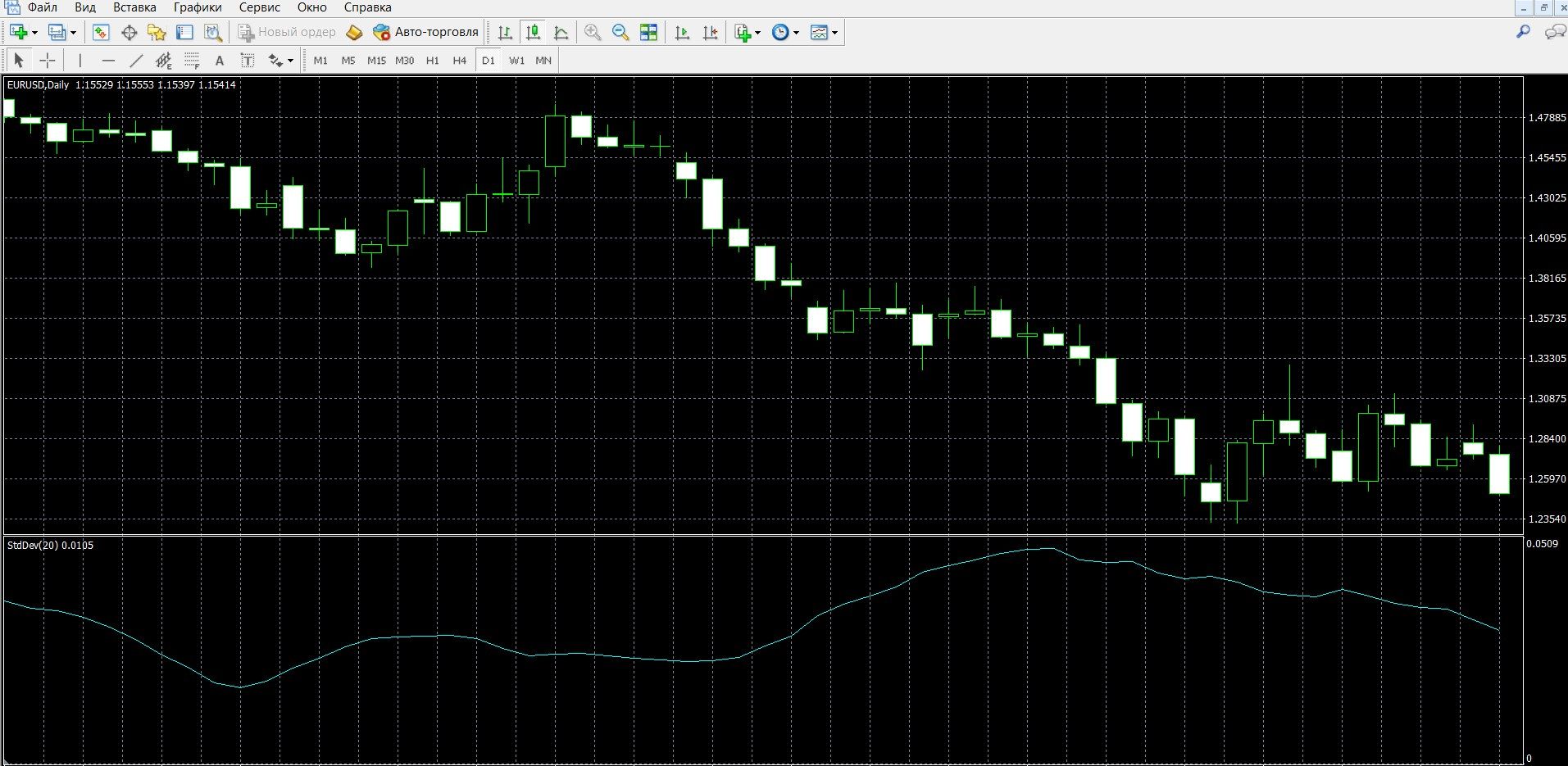Click the application icon left of Файл
The width and height of the screenshot is (1568, 766).
tap(11, 7)
